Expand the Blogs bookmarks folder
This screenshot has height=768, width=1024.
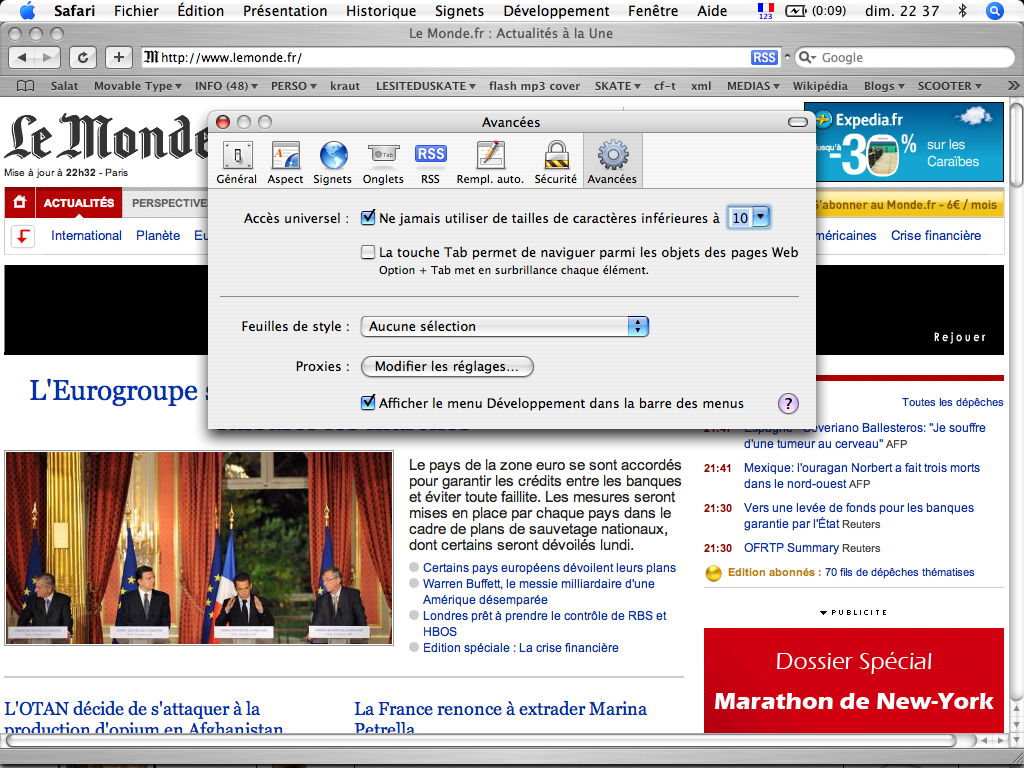(x=884, y=86)
